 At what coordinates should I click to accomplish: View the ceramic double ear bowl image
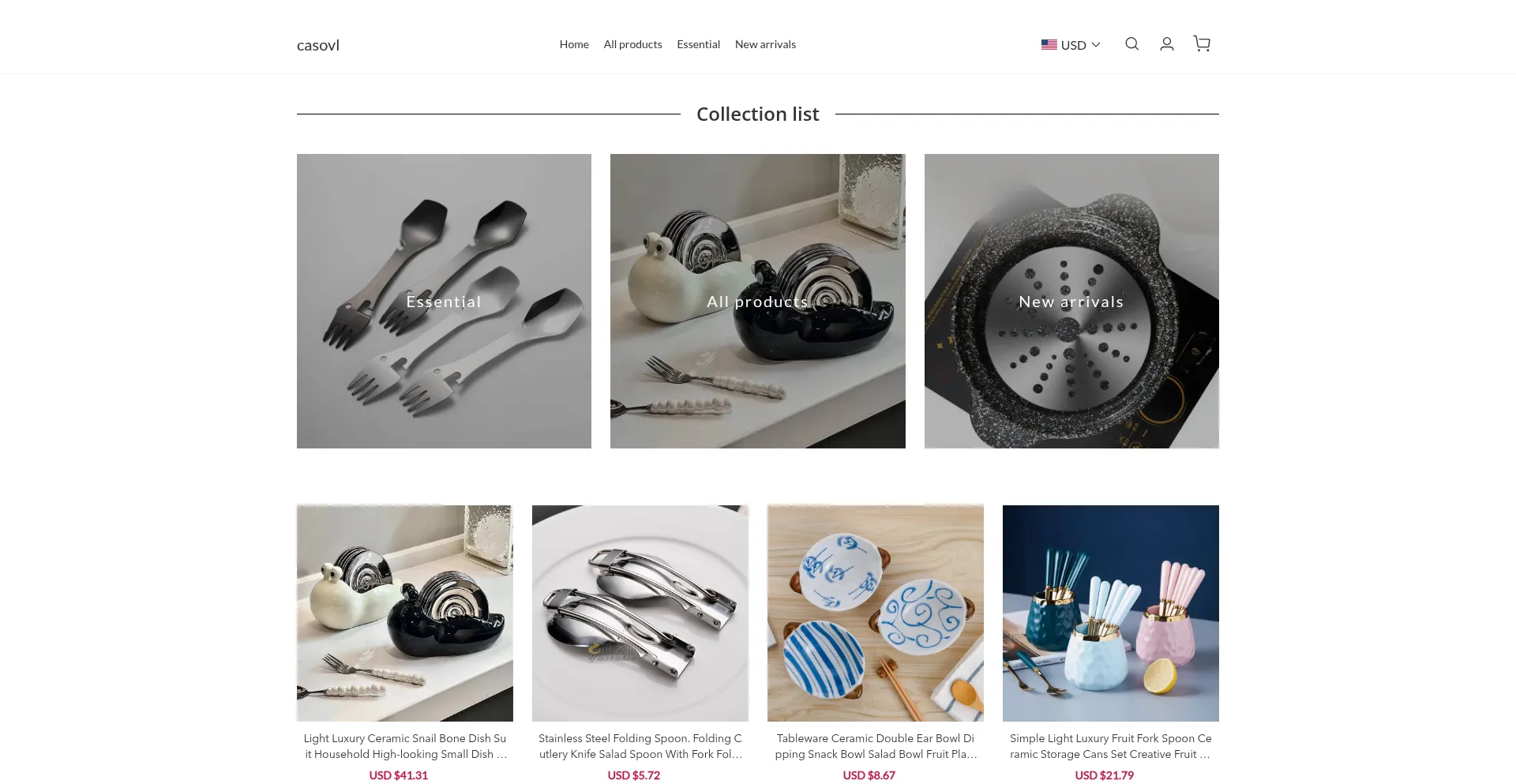pyautogui.click(x=876, y=613)
